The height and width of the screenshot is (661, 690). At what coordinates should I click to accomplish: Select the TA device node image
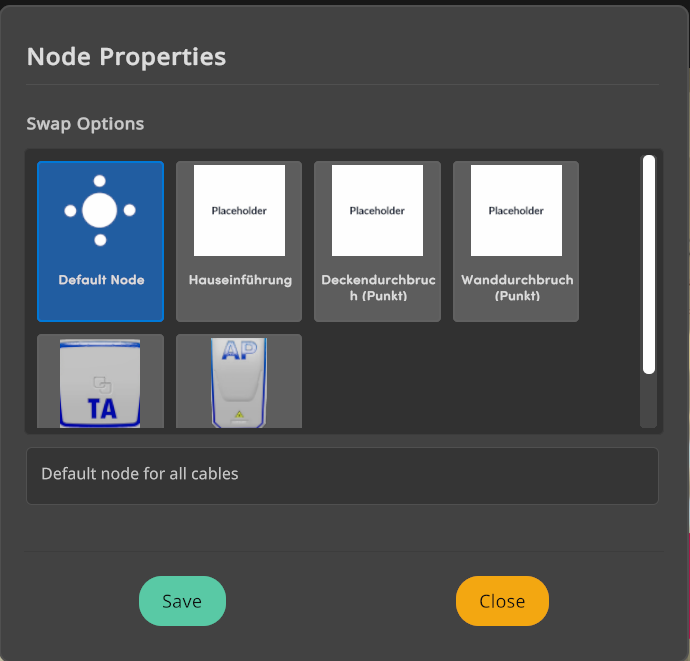pos(100,384)
